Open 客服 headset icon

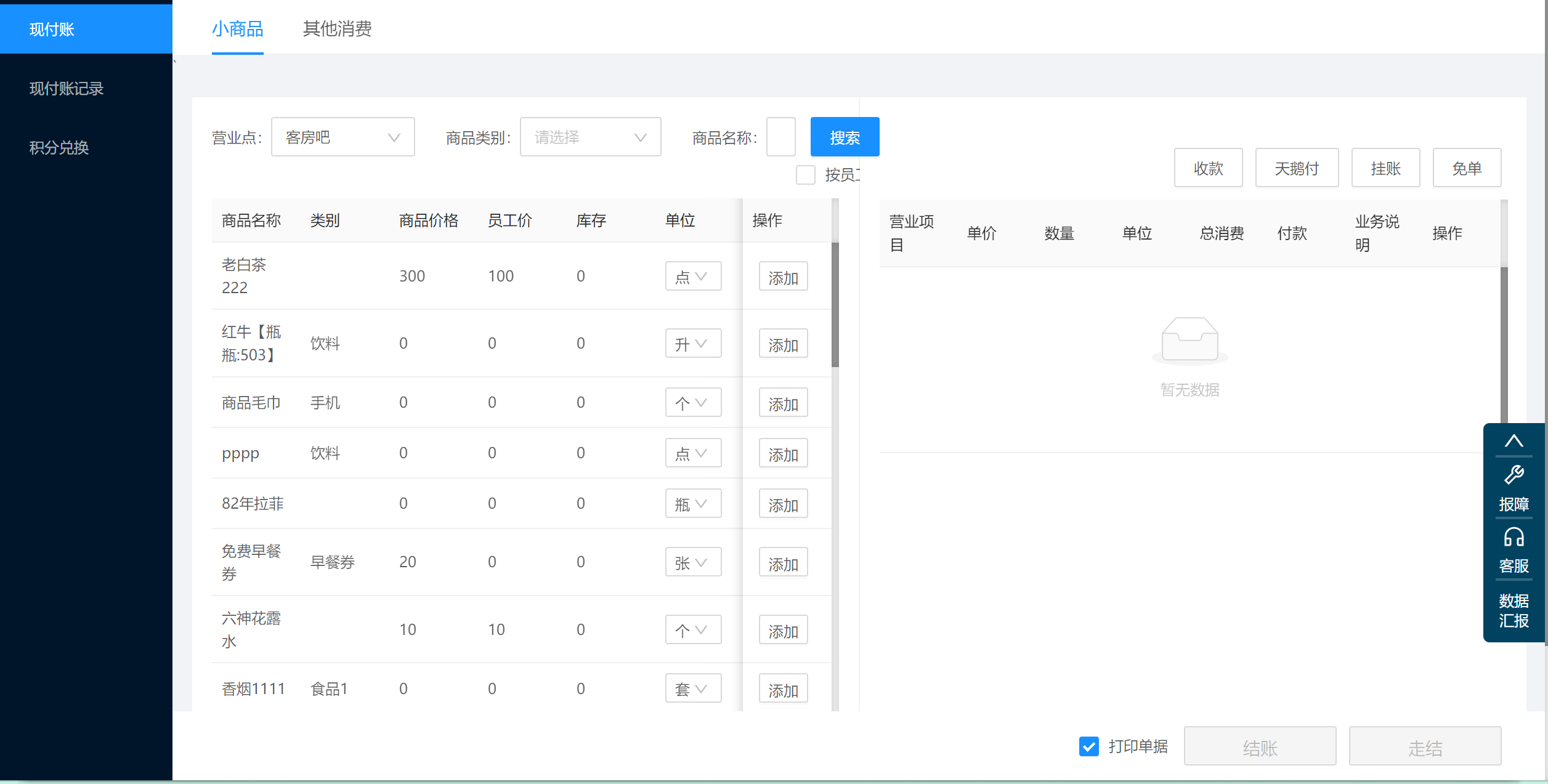click(x=1514, y=538)
